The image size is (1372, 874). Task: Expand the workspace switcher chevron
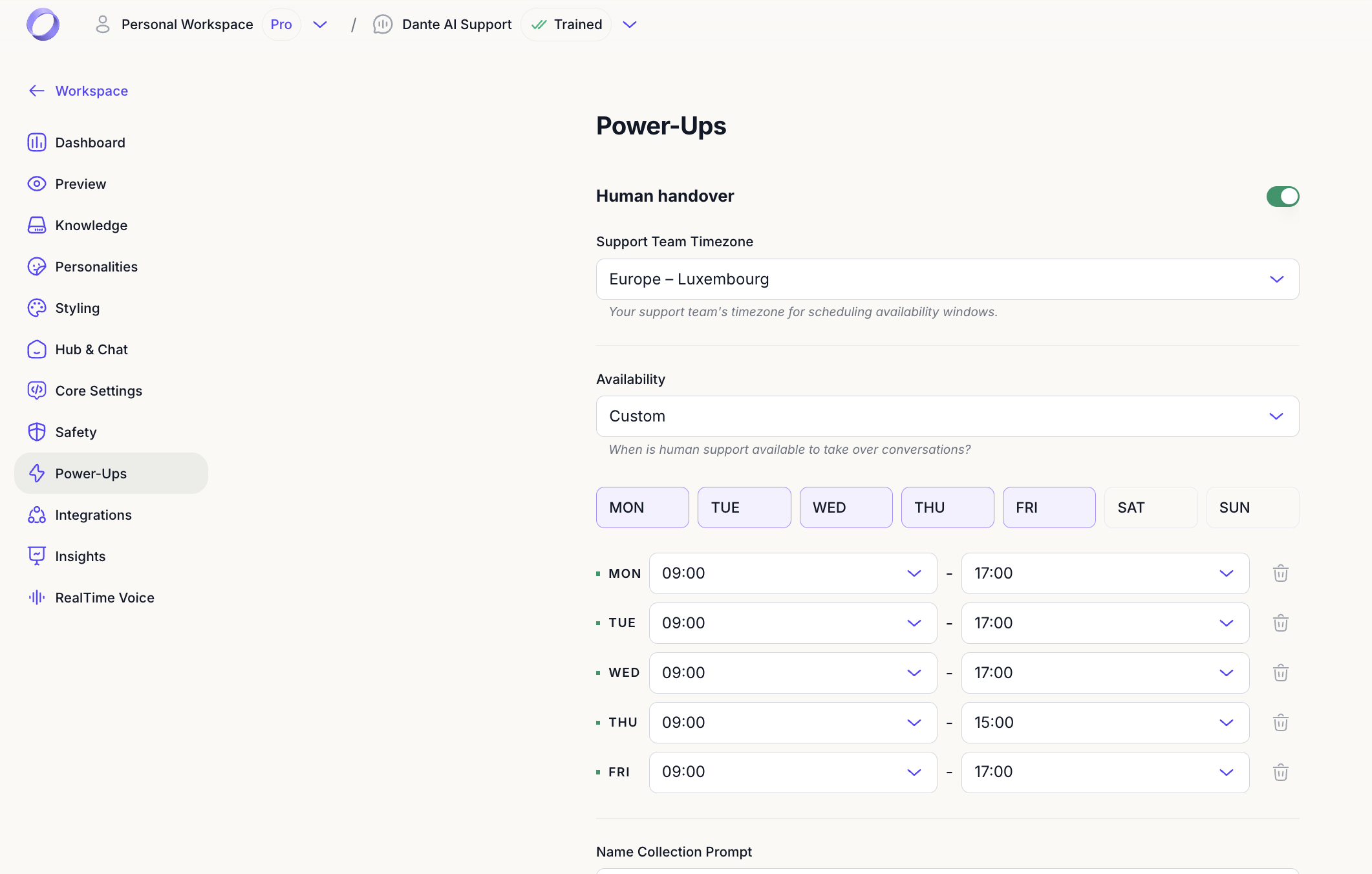pos(320,25)
